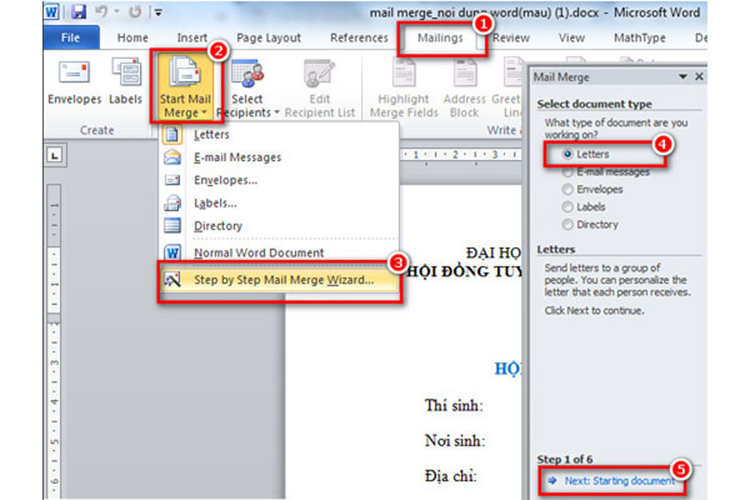
Task: Choose Envelopes... in the dropdown menu
Action: point(279,180)
